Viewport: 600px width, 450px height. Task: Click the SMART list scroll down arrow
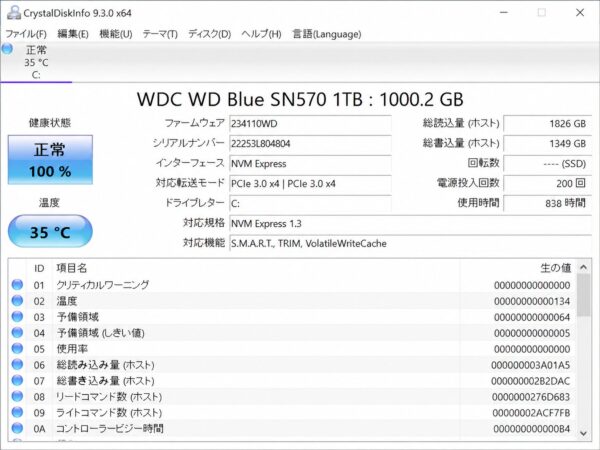583,433
